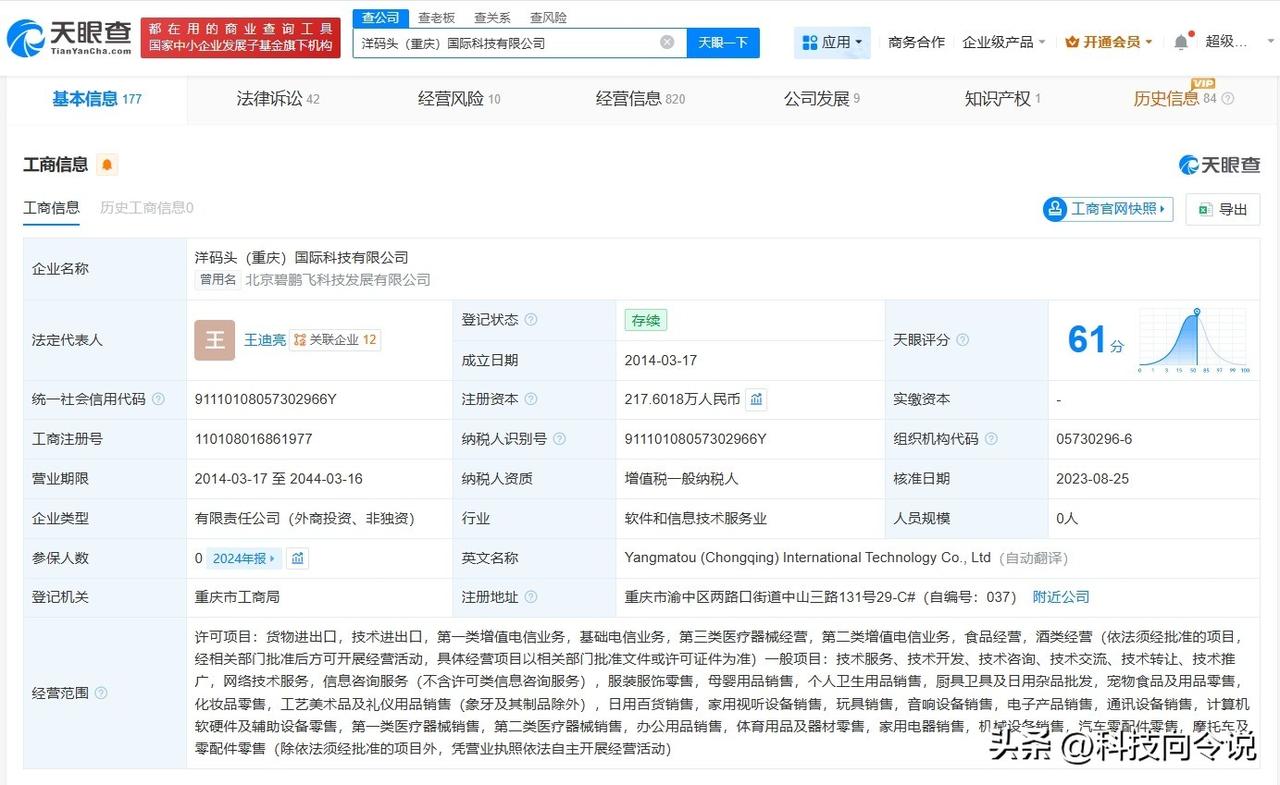
Task: Click help icon next to 经营范围
Action: (x=101, y=693)
